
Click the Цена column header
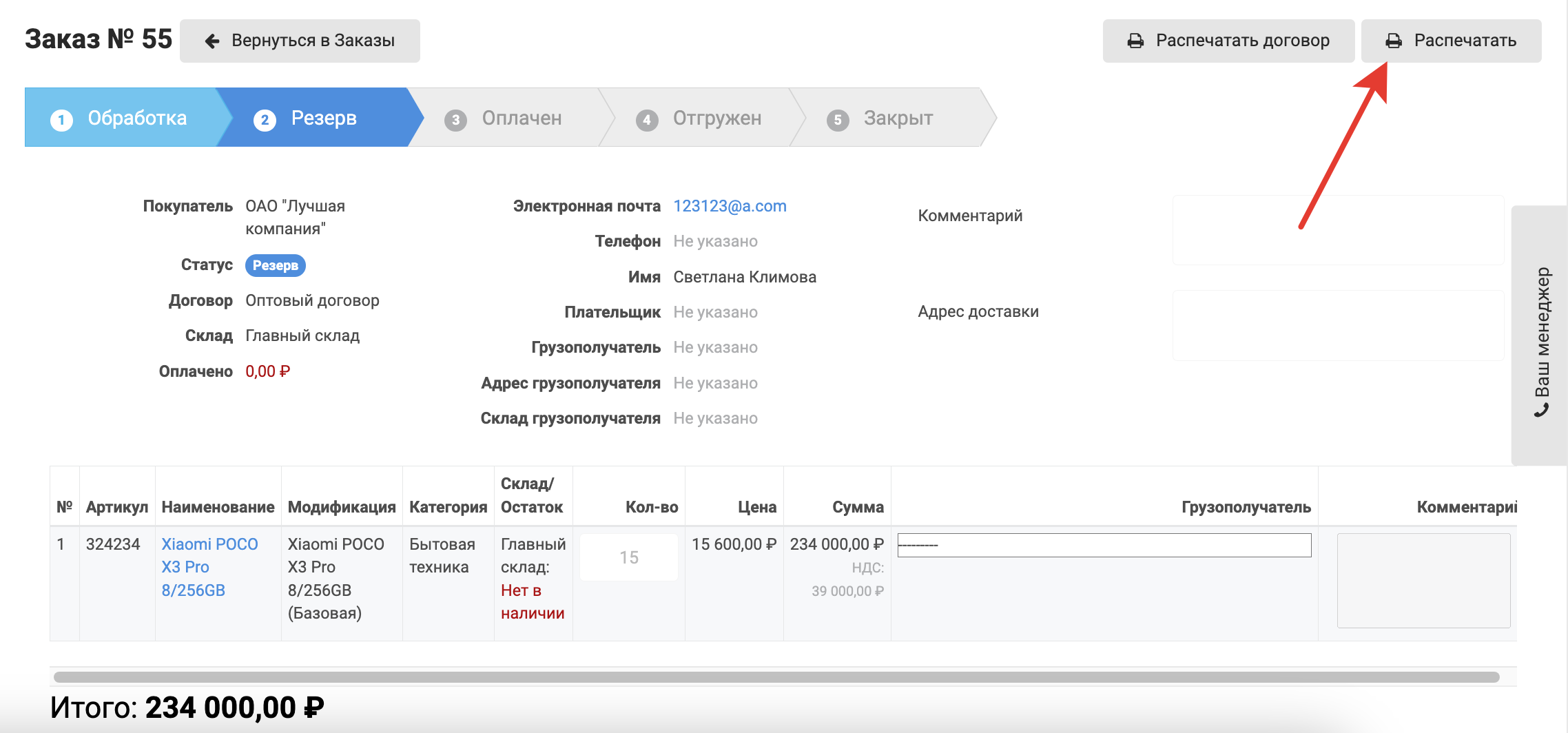click(x=756, y=507)
